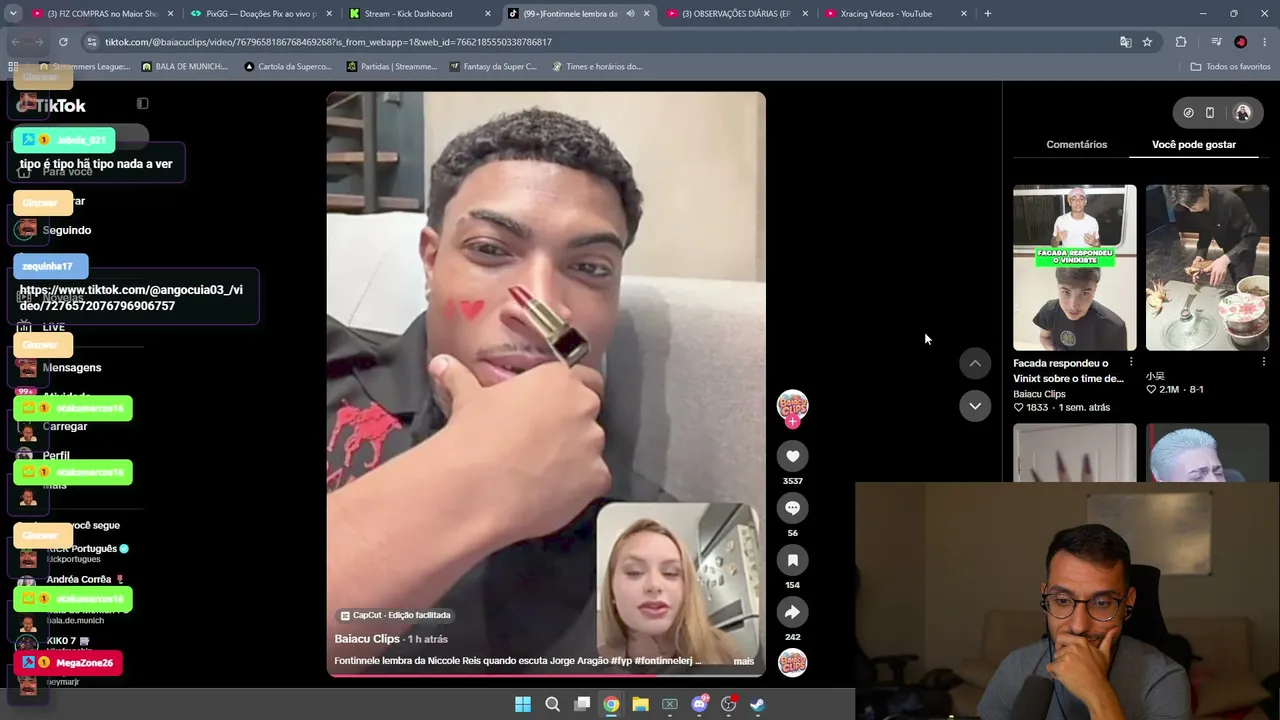Open the Todos os favoritos bookmarks folder

tap(1230, 66)
